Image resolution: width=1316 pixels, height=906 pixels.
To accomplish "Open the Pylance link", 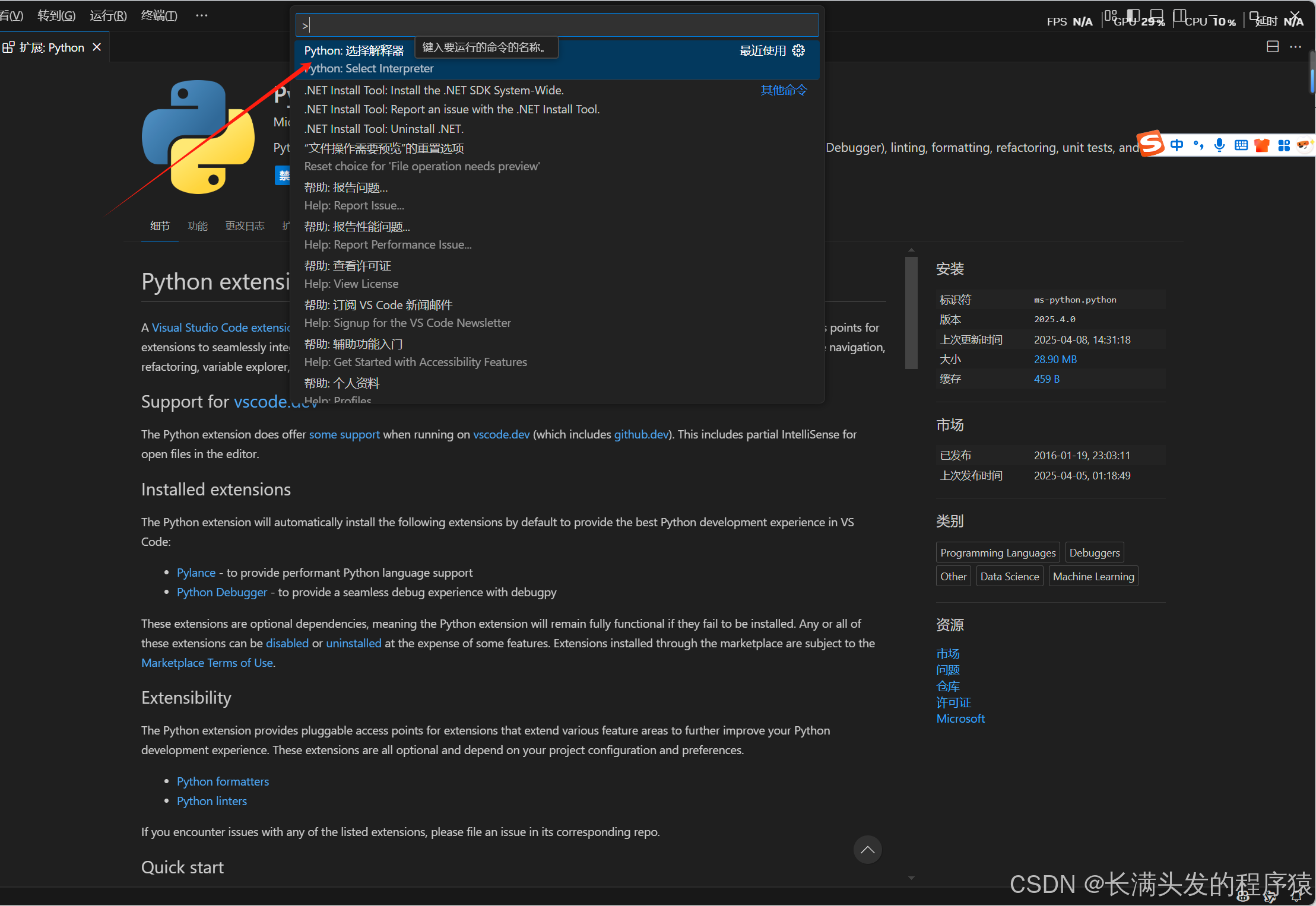I will [x=196, y=573].
